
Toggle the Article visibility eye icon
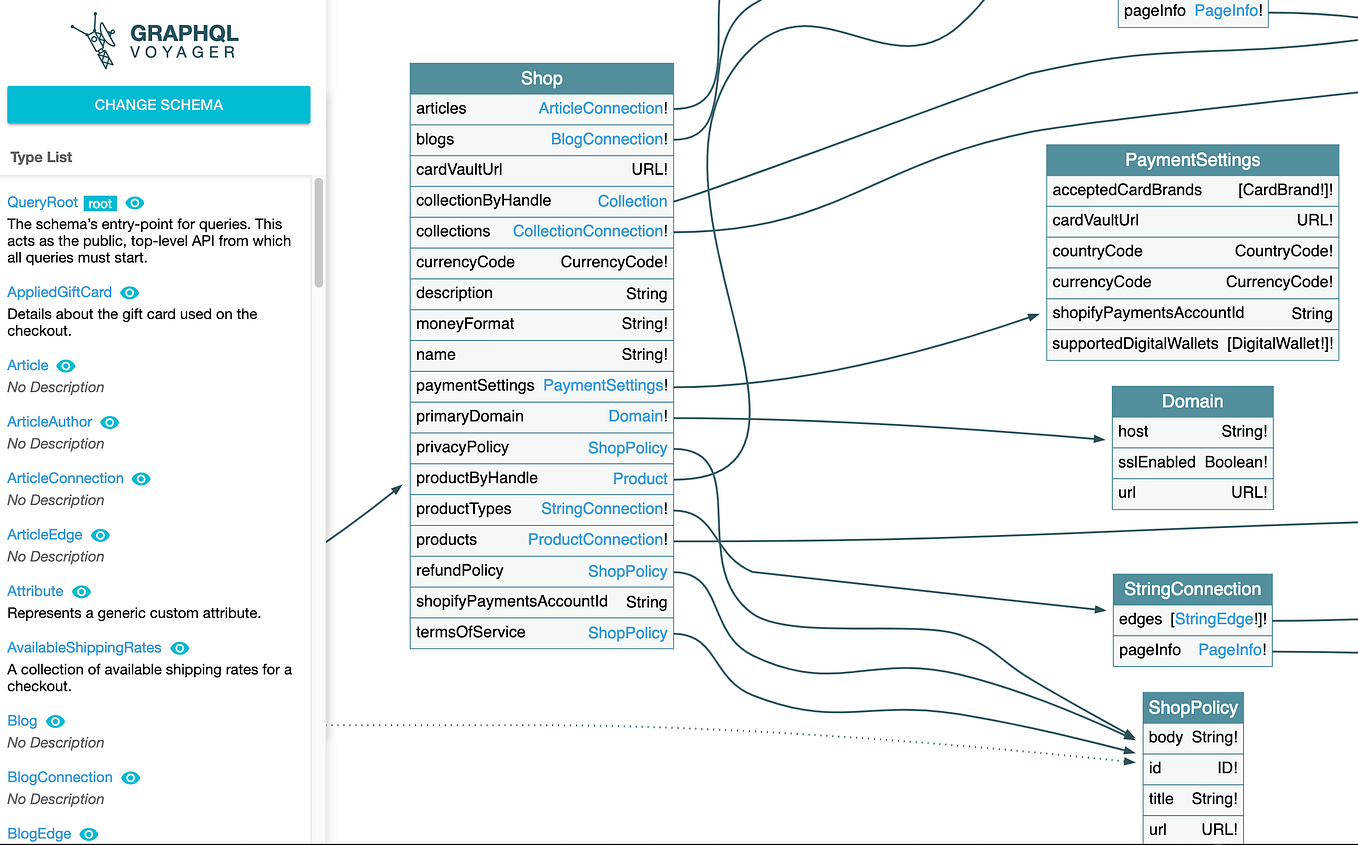(64, 366)
